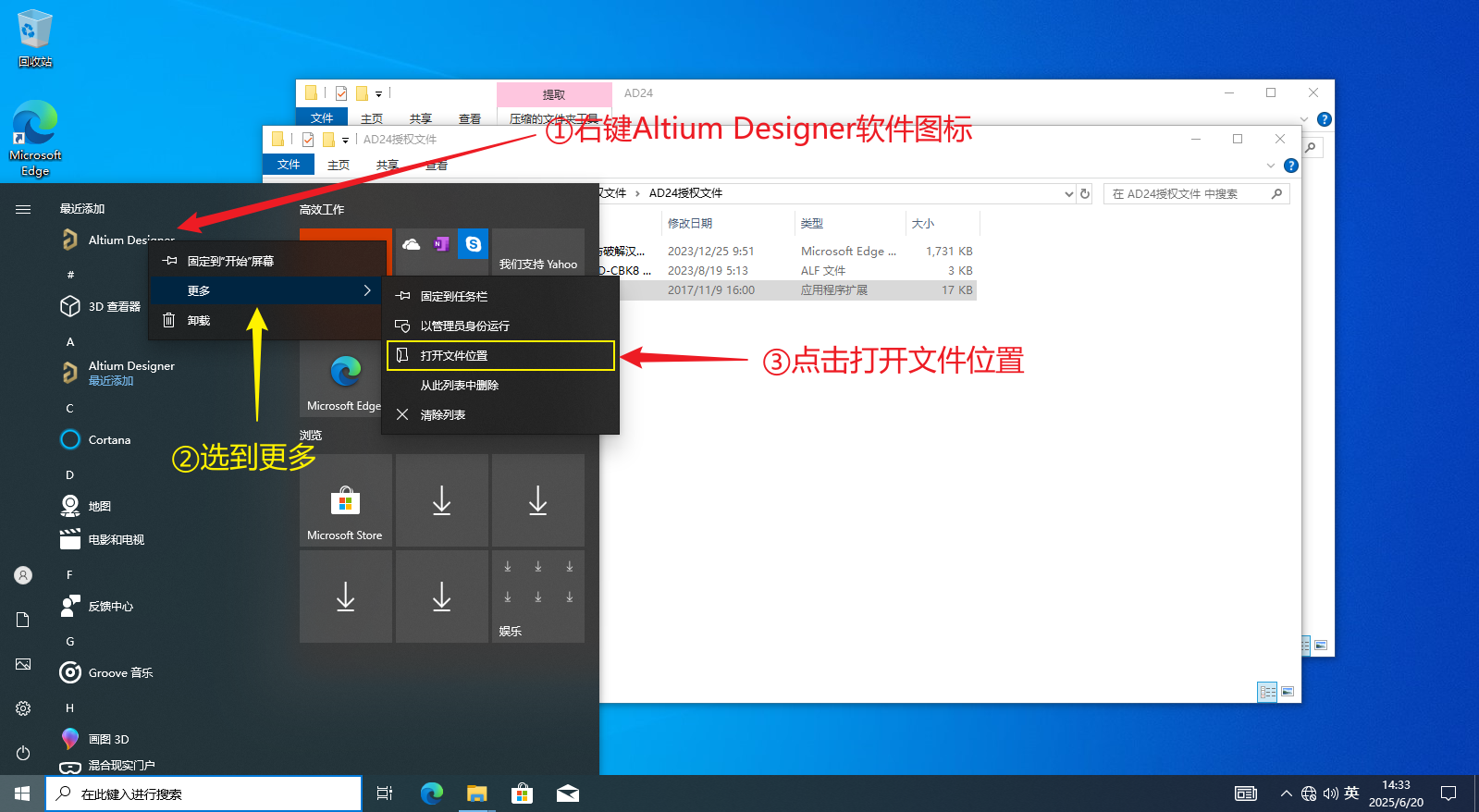Select the ALF 文件 row

(x=788, y=270)
